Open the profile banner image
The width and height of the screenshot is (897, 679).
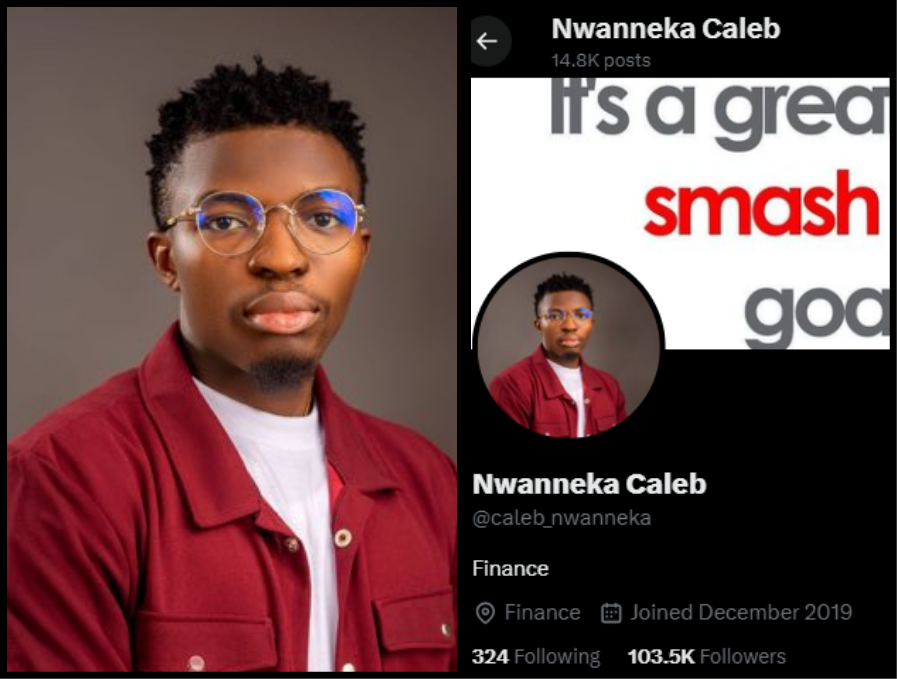click(680, 213)
